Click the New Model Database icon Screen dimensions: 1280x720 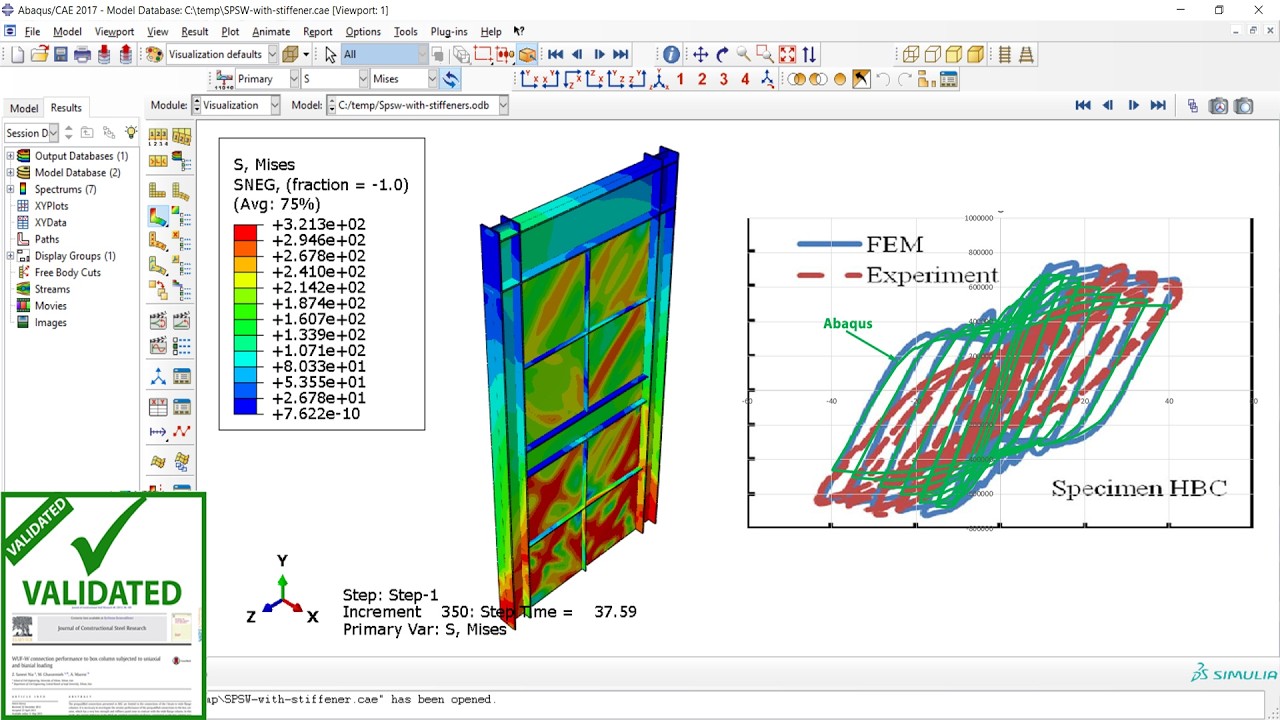[x=17, y=55]
